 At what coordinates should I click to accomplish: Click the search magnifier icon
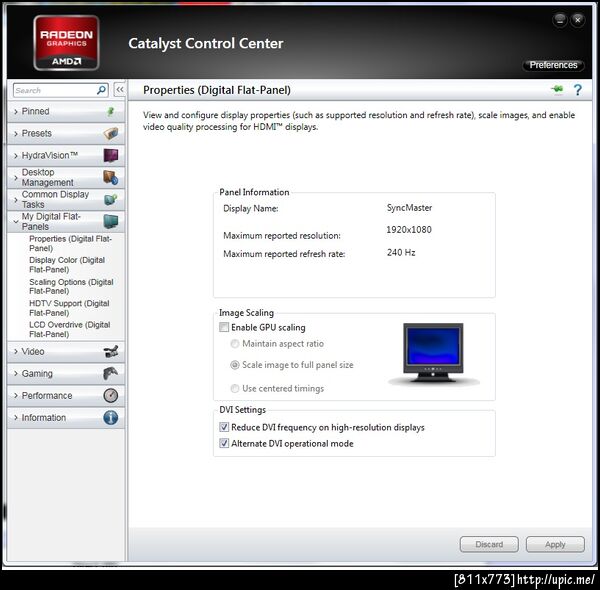(x=101, y=90)
